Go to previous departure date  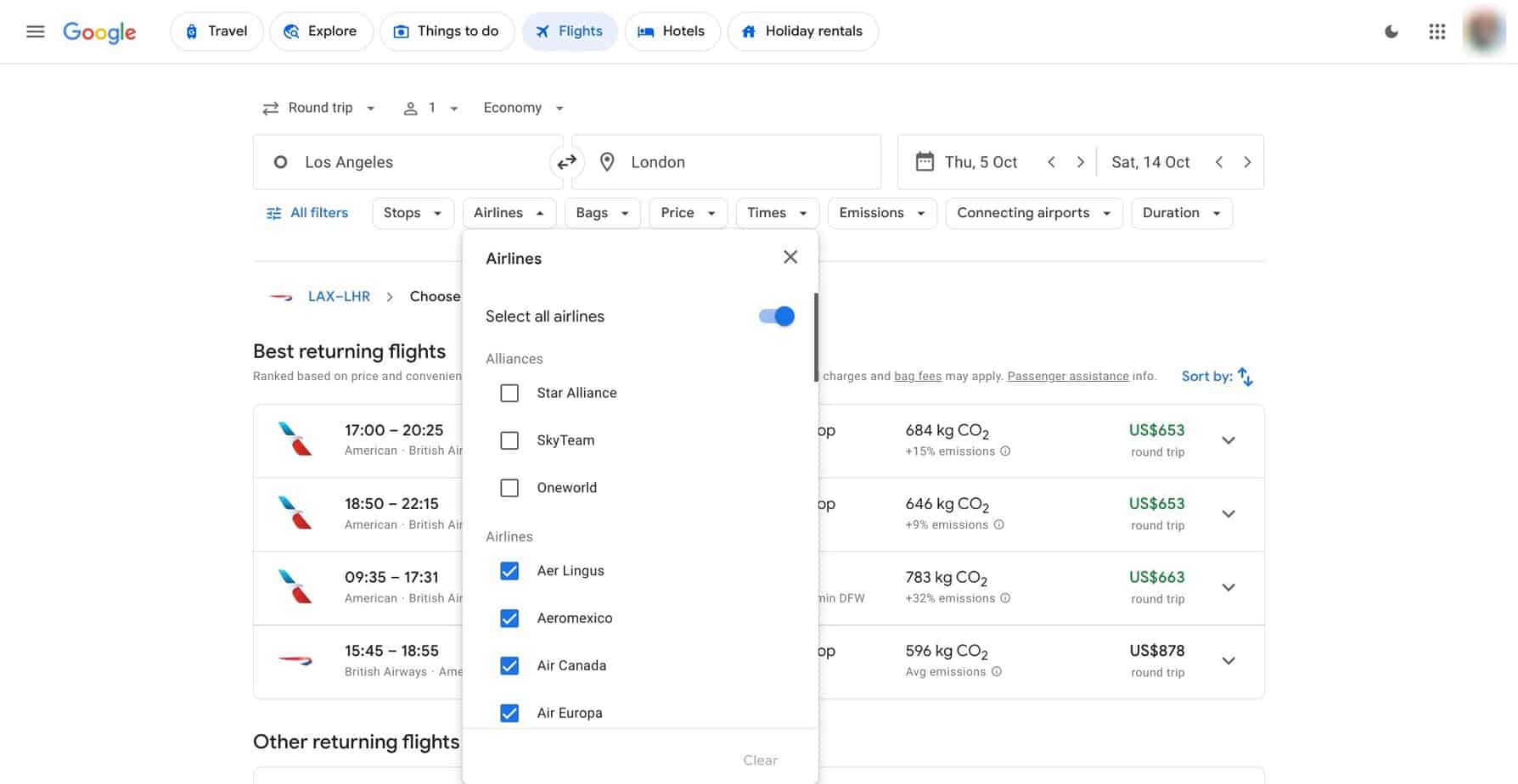[1051, 162]
